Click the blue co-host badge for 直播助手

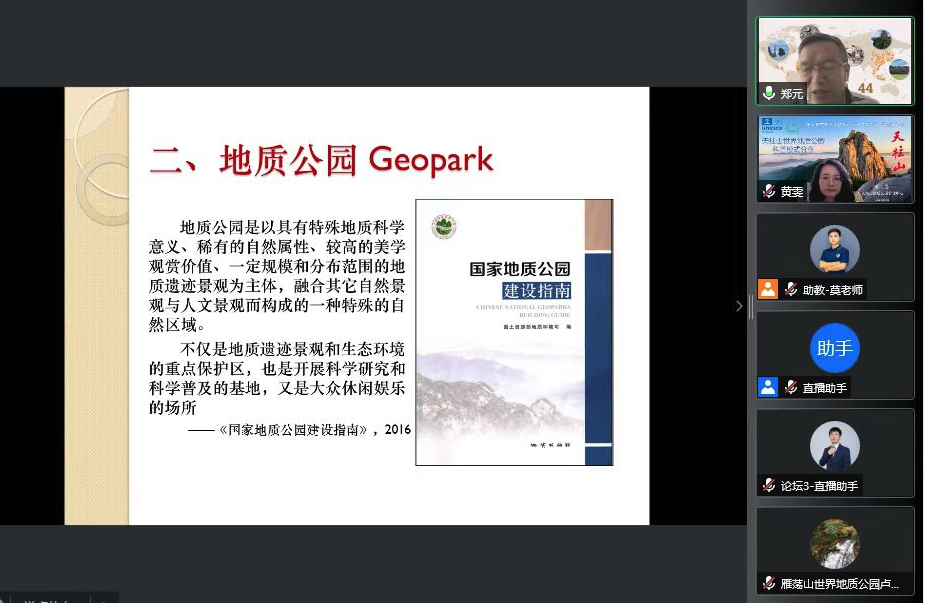[767, 387]
